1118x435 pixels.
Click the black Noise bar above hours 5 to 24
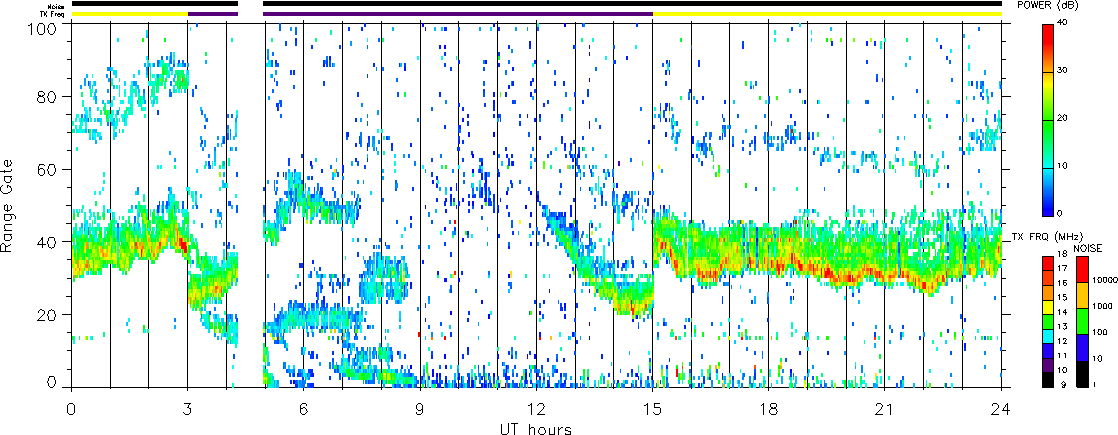[632, 4]
